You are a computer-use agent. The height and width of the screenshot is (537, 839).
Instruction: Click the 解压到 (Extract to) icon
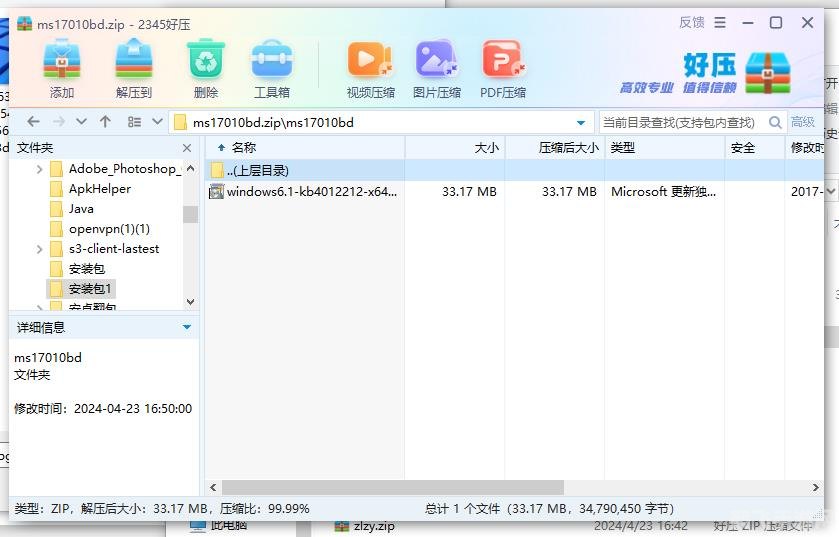[x=134, y=68]
